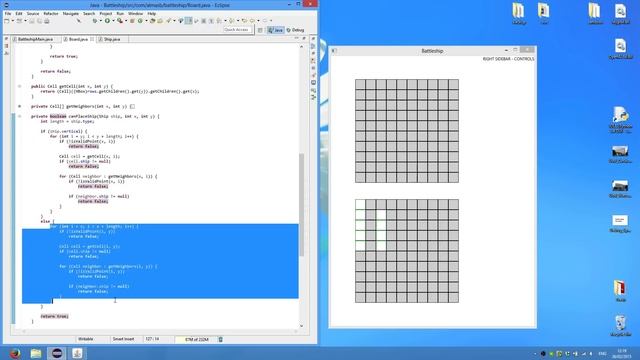Open Firefox from the taskbar
The image size is (640, 360).
coord(15,353)
